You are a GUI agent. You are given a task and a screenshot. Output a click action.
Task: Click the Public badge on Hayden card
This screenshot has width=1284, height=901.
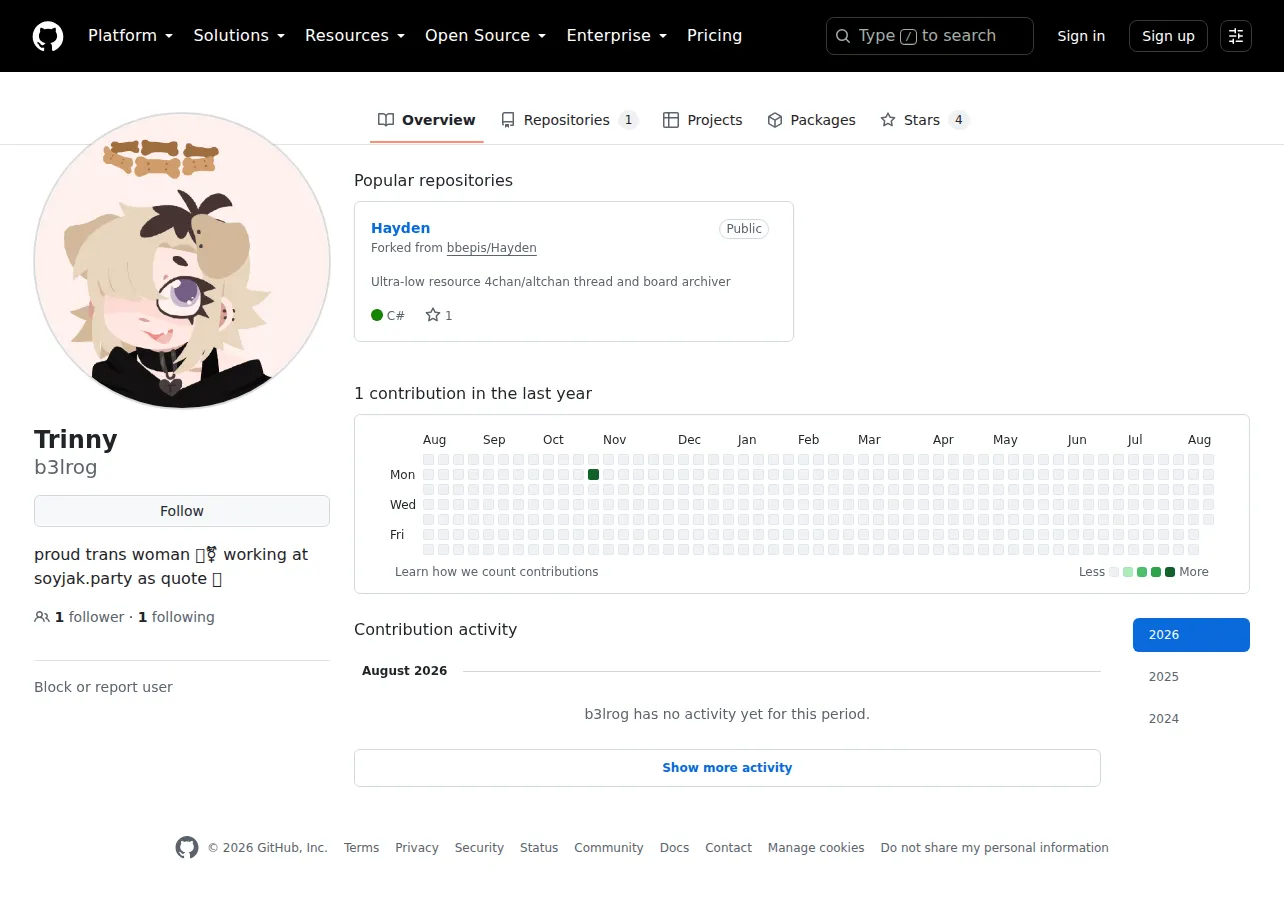coord(744,229)
